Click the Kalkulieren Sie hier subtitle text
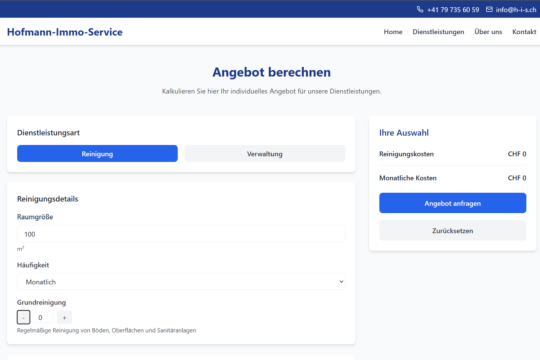The width and height of the screenshot is (540, 360). coord(271,91)
